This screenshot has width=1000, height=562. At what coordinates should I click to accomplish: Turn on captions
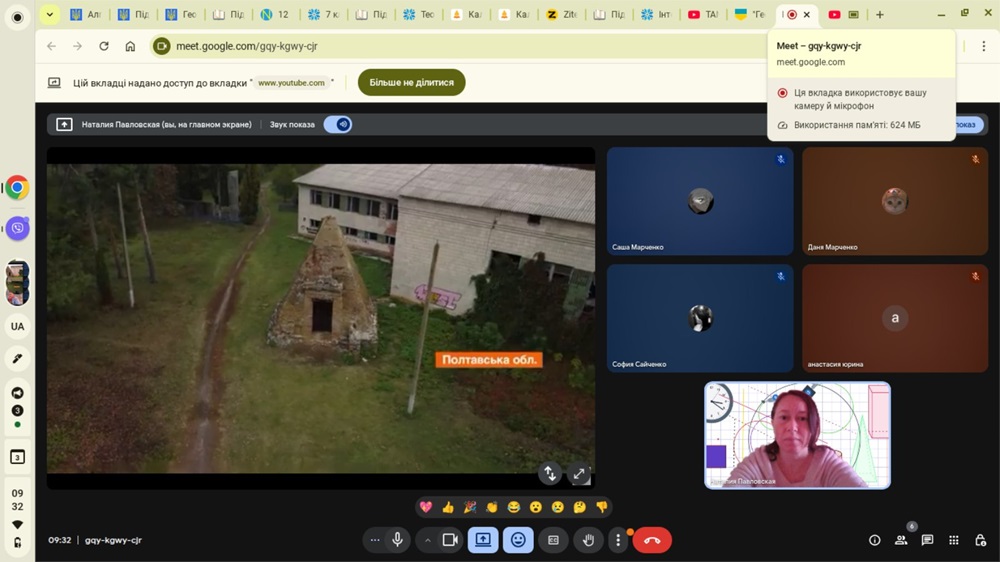(x=553, y=540)
